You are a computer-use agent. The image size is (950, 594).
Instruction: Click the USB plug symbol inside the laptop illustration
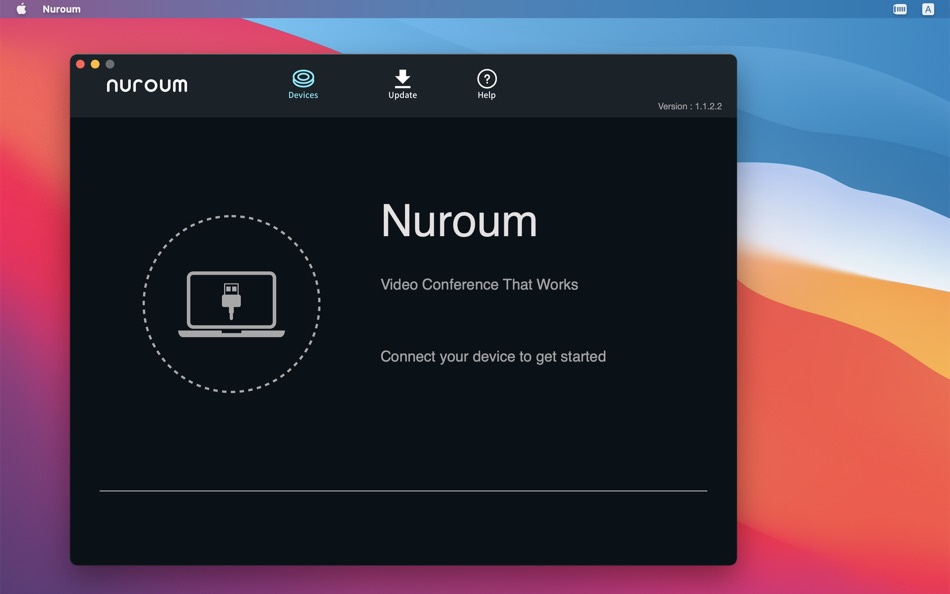coord(231,294)
